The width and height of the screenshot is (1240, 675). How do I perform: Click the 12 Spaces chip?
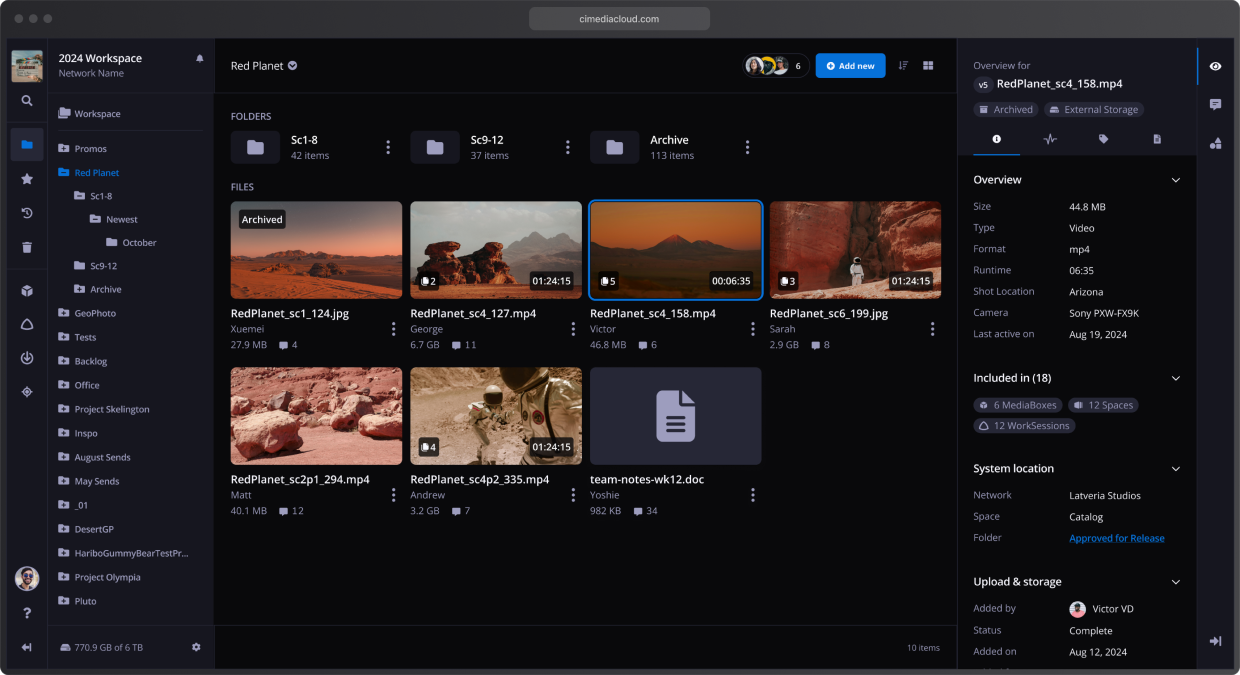click(x=1103, y=405)
